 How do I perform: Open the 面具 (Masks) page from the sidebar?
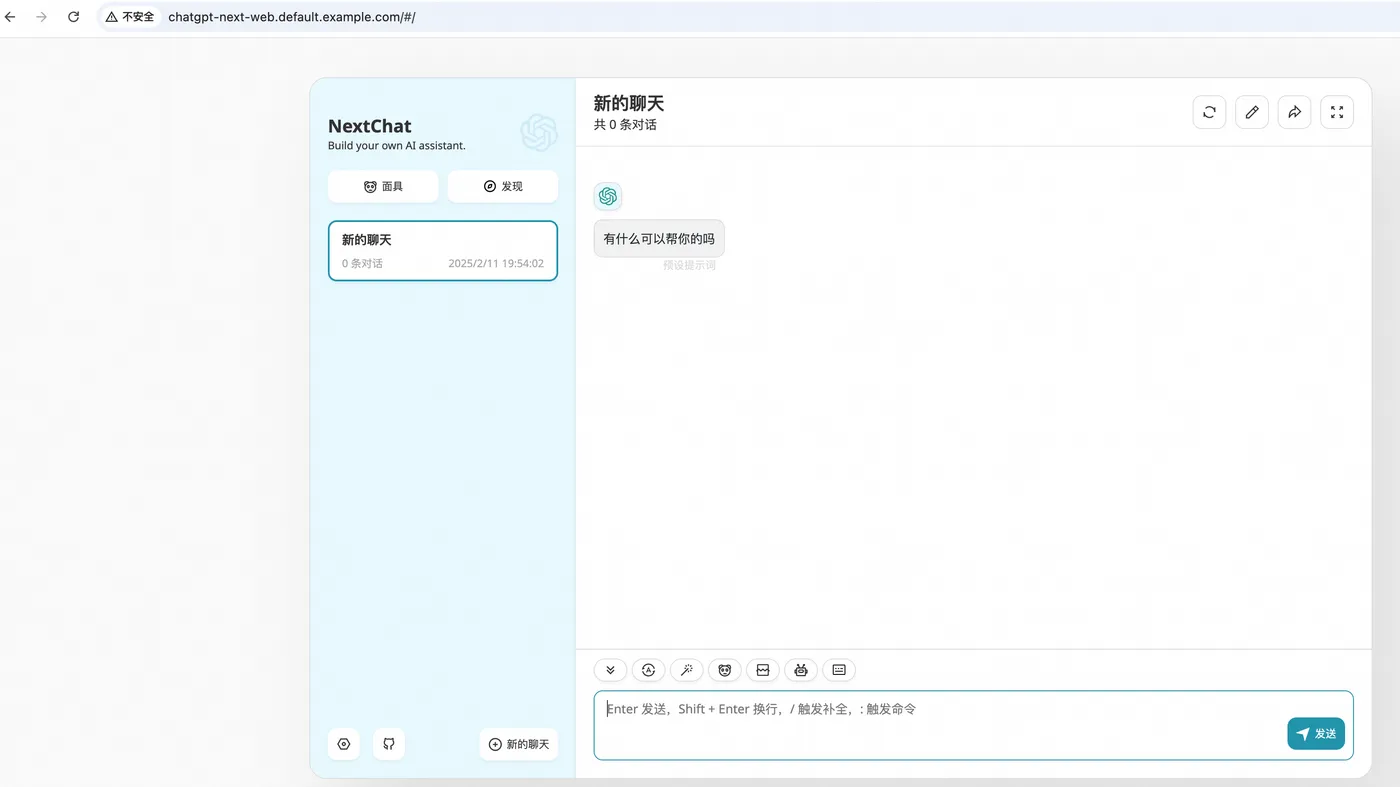tap(383, 186)
